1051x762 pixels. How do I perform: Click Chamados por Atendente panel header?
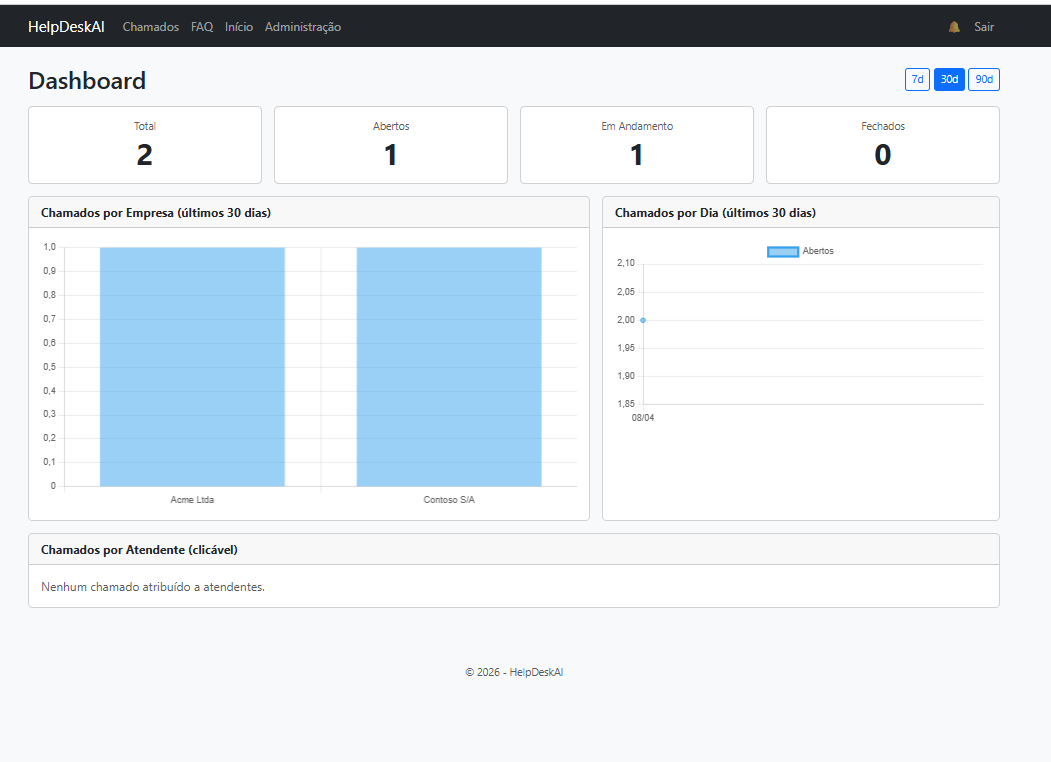pyautogui.click(x=514, y=550)
